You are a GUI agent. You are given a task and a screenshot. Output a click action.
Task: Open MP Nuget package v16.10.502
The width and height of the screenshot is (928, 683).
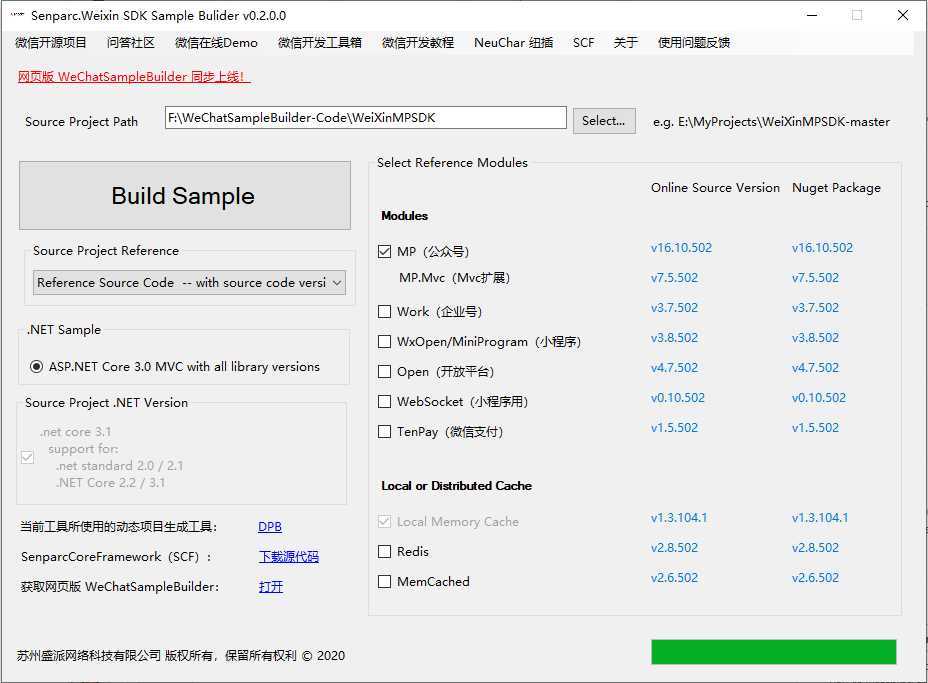point(822,248)
